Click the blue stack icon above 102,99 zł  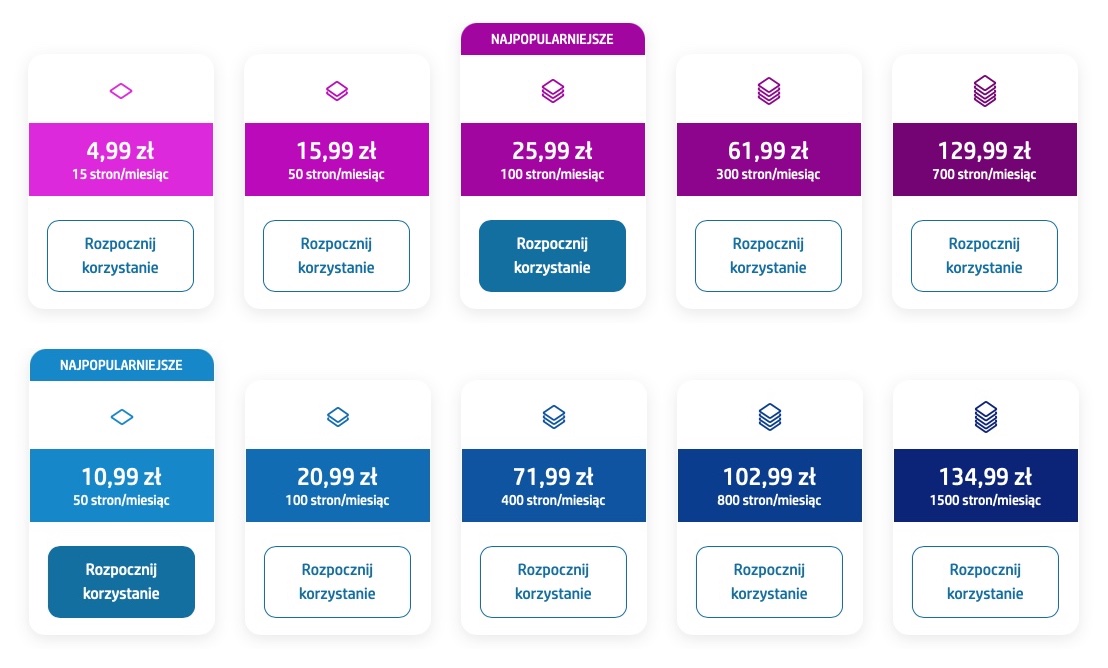click(x=769, y=417)
